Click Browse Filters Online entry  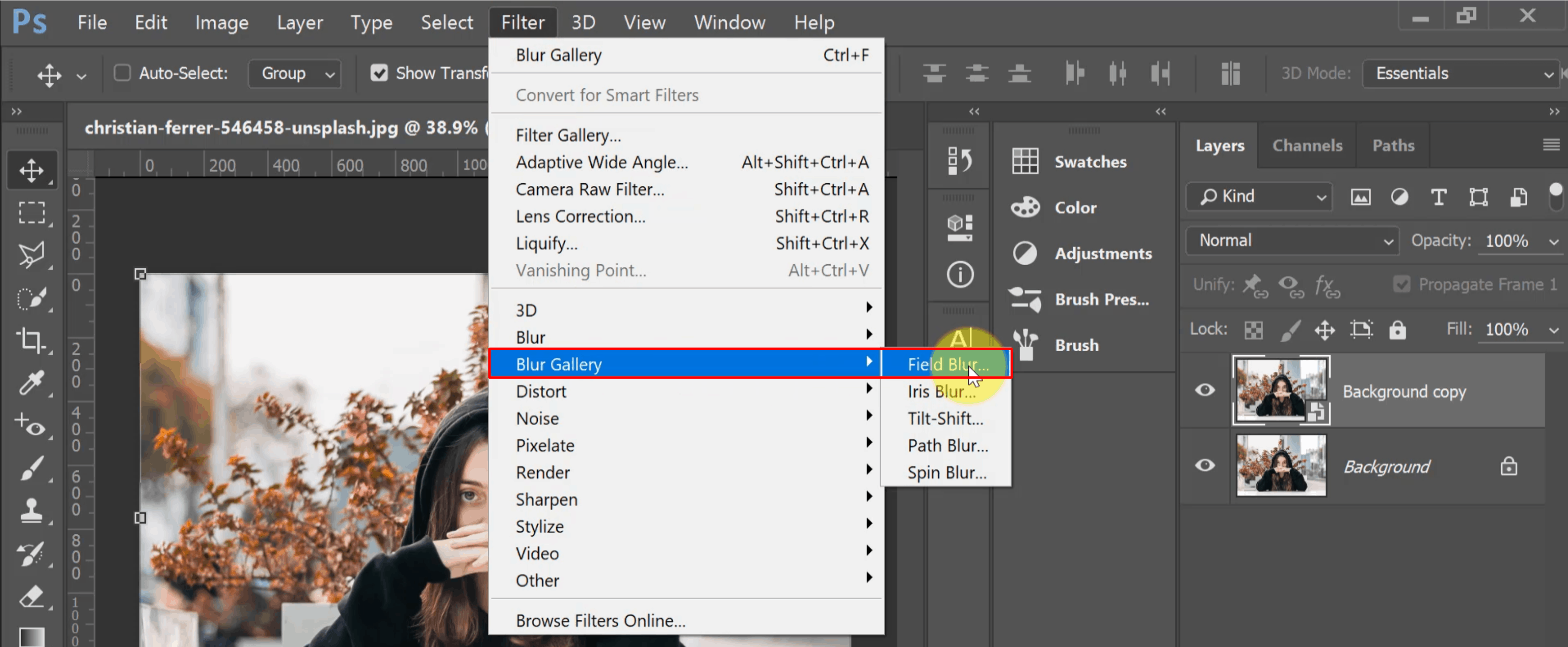687,620
